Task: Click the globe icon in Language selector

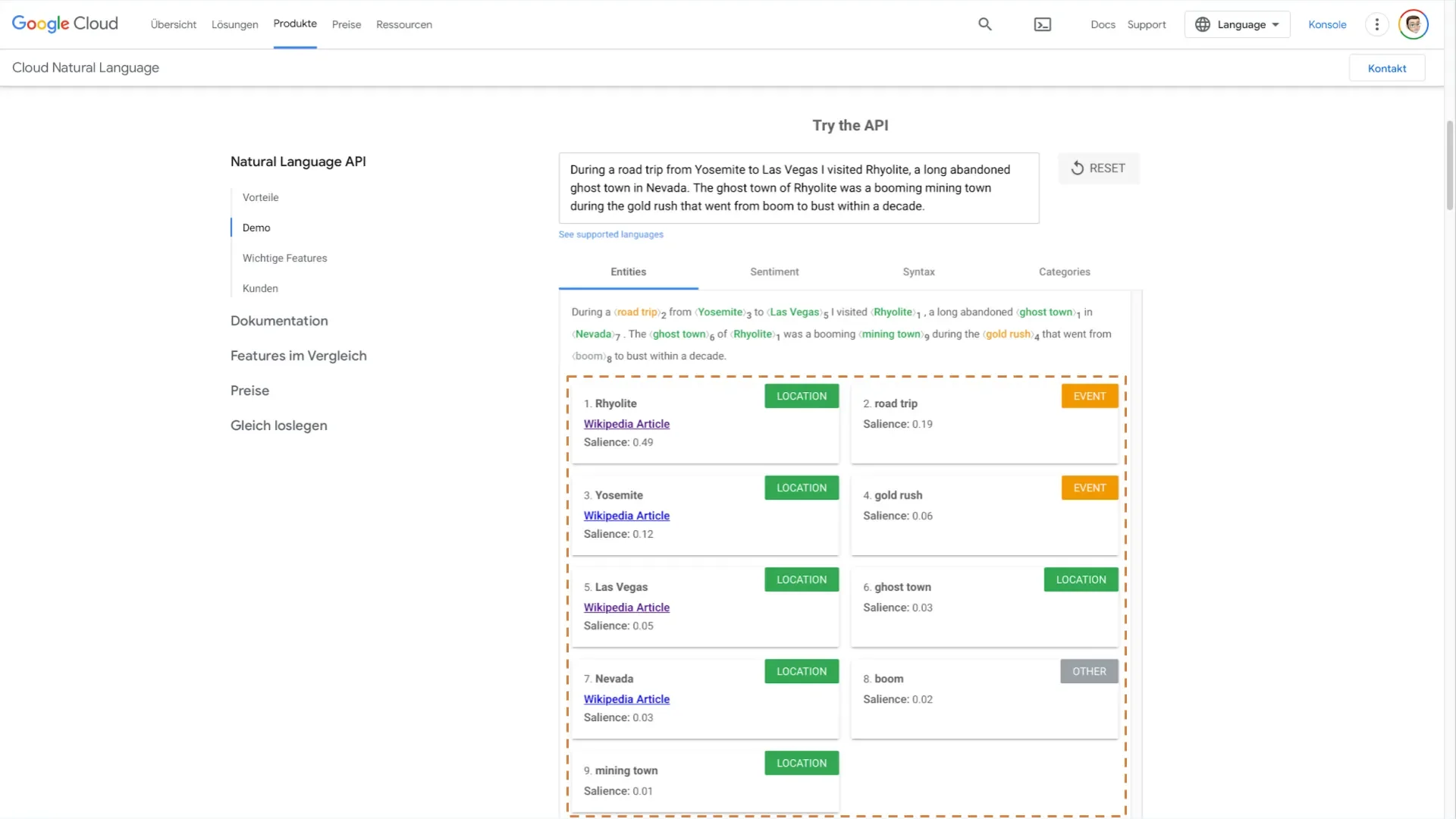Action: [x=1203, y=24]
